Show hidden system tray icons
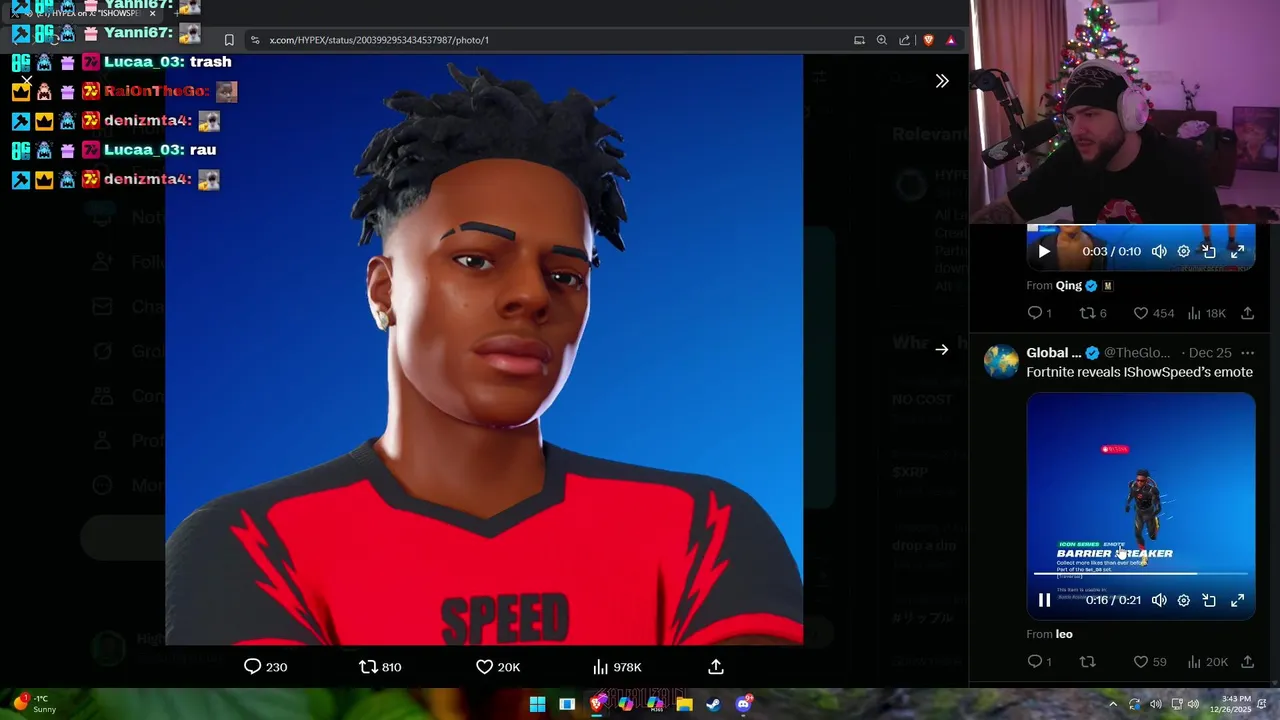 pyautogui.click(x=1113, y=704)
